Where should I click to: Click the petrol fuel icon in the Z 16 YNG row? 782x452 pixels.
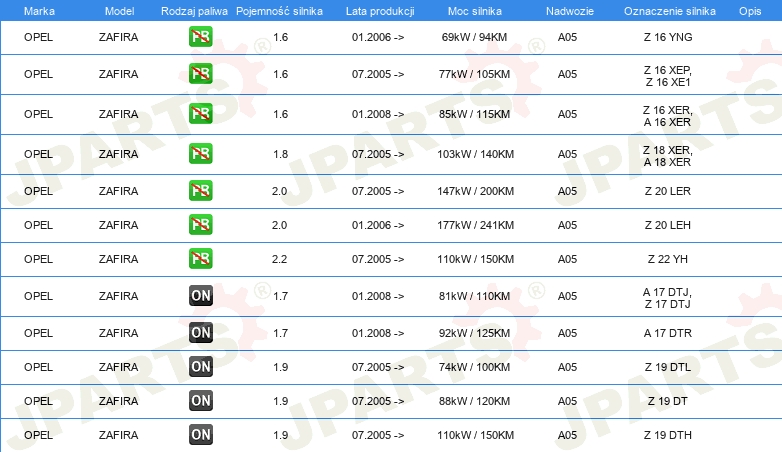[x=200, y=37]
